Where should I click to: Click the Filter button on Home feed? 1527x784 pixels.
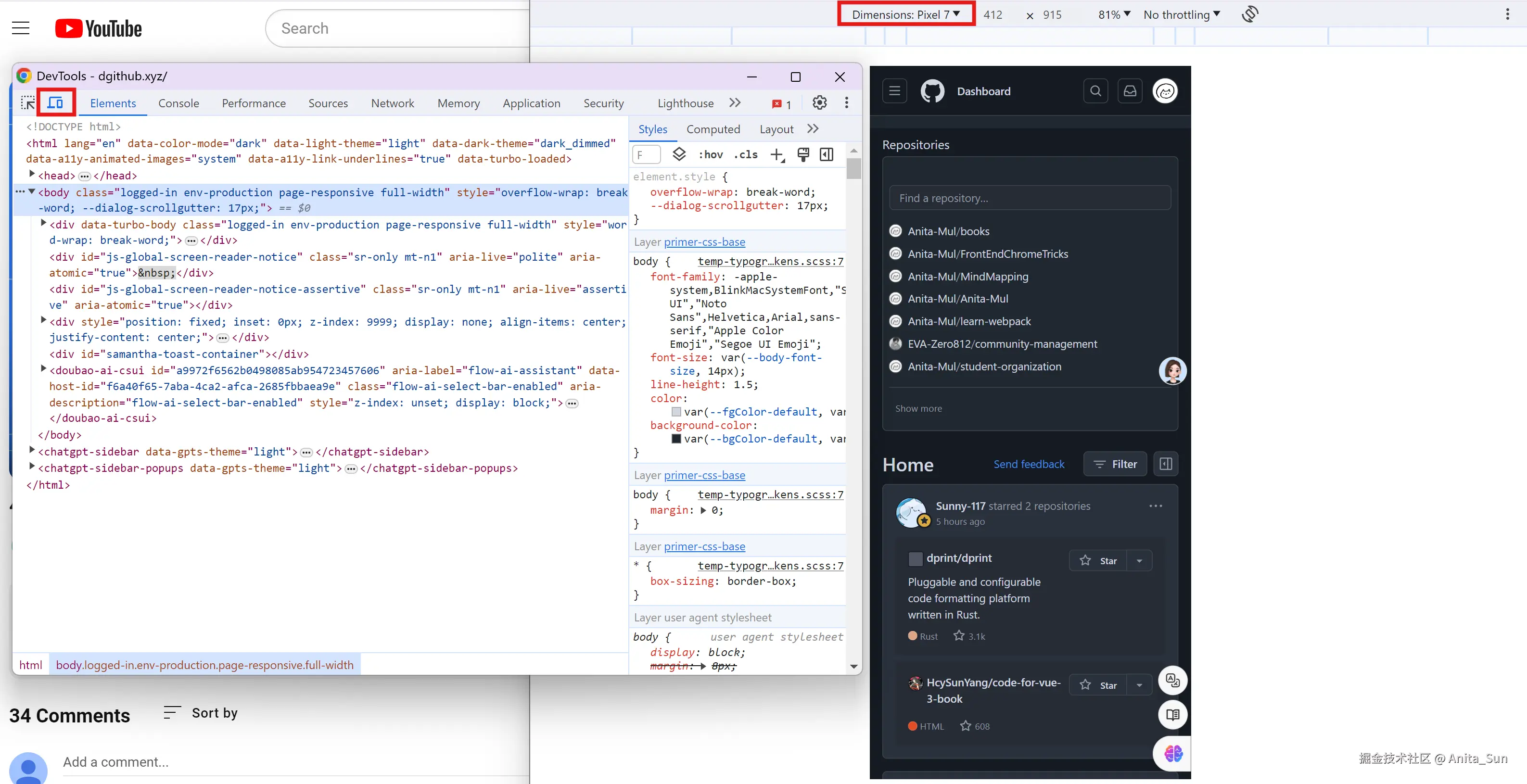(1114, 464)
